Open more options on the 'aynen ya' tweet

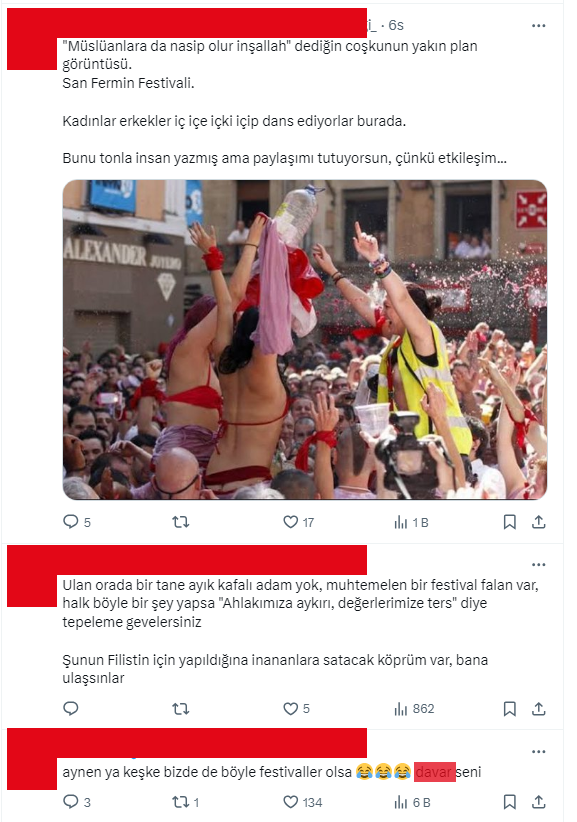539,752
